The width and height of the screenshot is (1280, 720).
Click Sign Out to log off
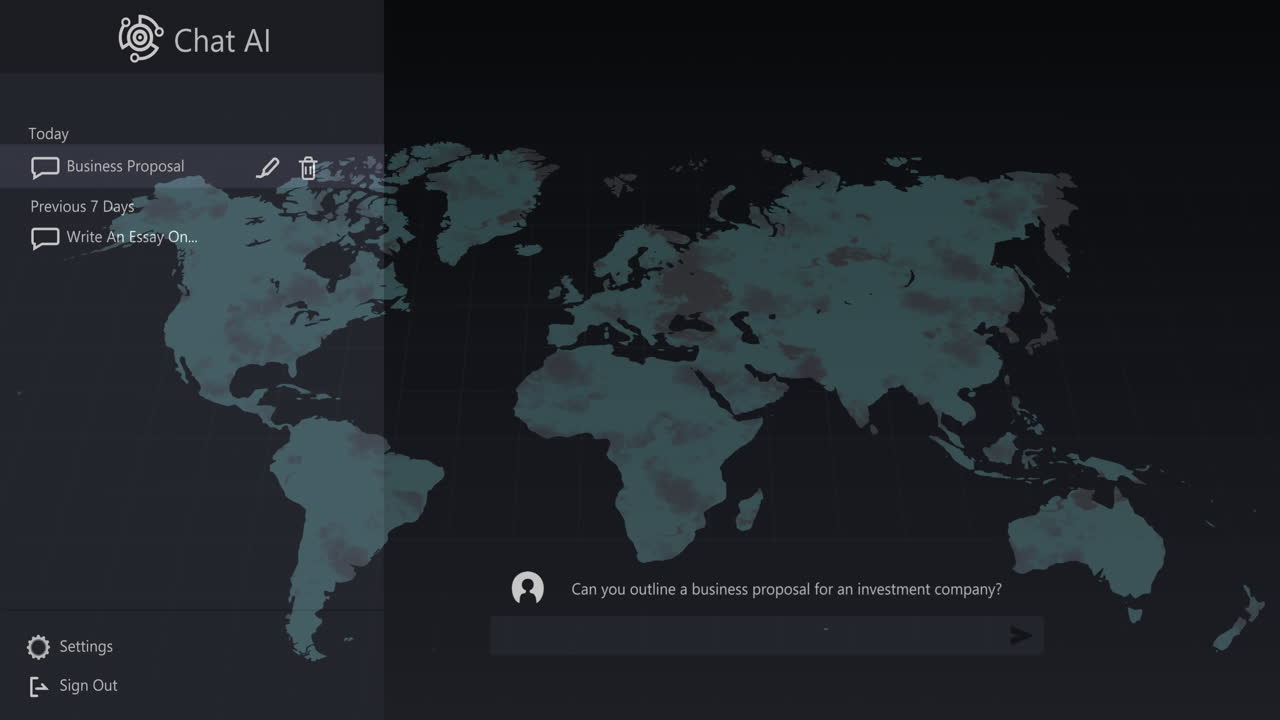coord(89,685)
